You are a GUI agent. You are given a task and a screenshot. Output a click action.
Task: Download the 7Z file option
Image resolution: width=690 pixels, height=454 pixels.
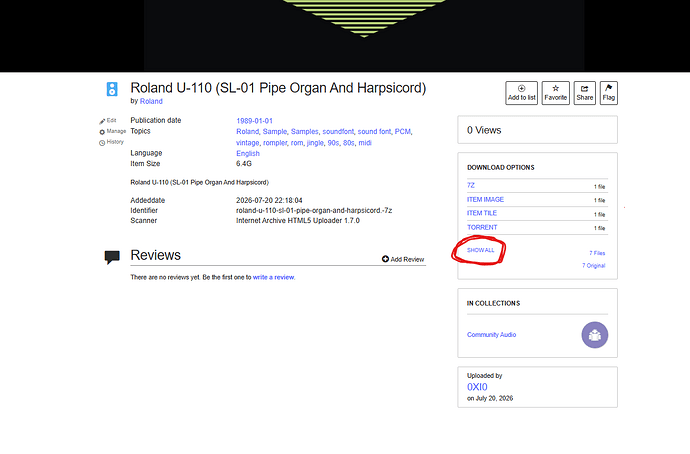[471, 185]
